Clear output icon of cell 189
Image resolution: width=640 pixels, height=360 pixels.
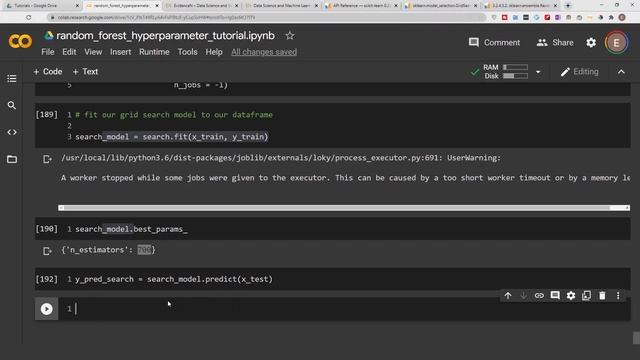[47, 159]
